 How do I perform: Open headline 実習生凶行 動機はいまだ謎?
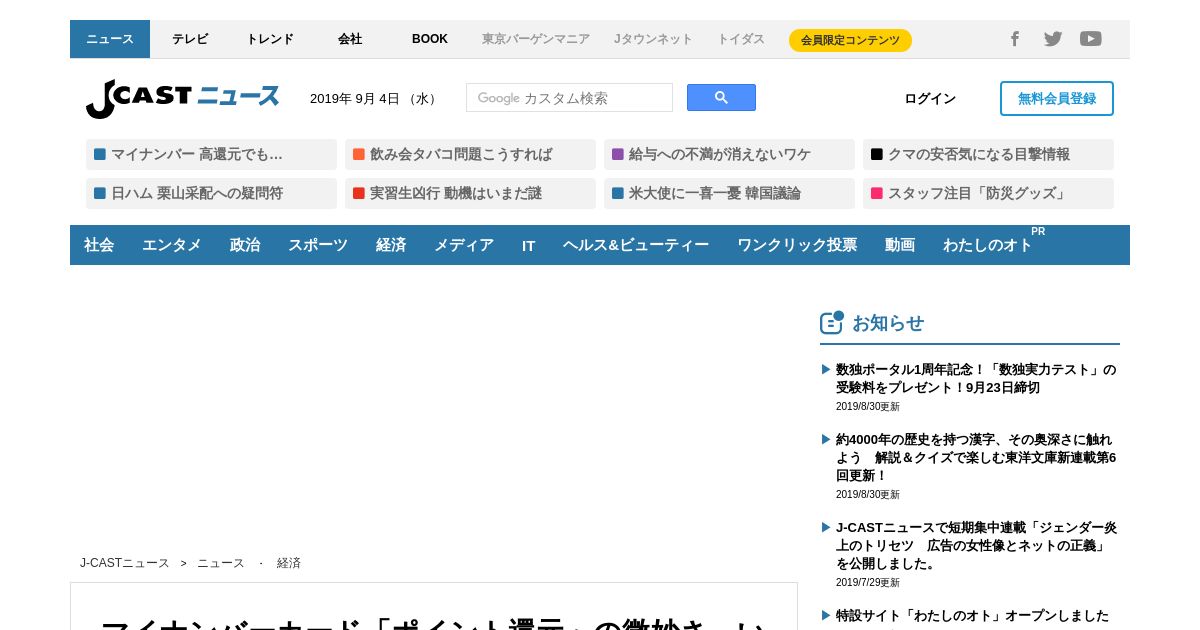pyautogui.click(x=470, y=193)
